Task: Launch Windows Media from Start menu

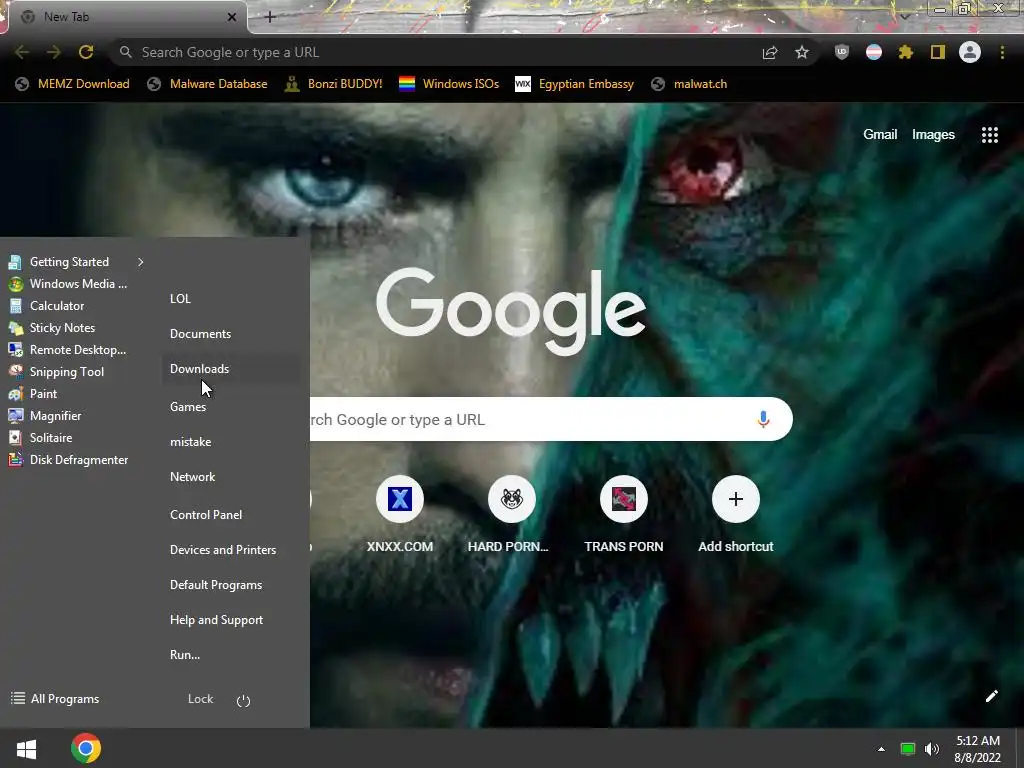Action: coord(68,284)
